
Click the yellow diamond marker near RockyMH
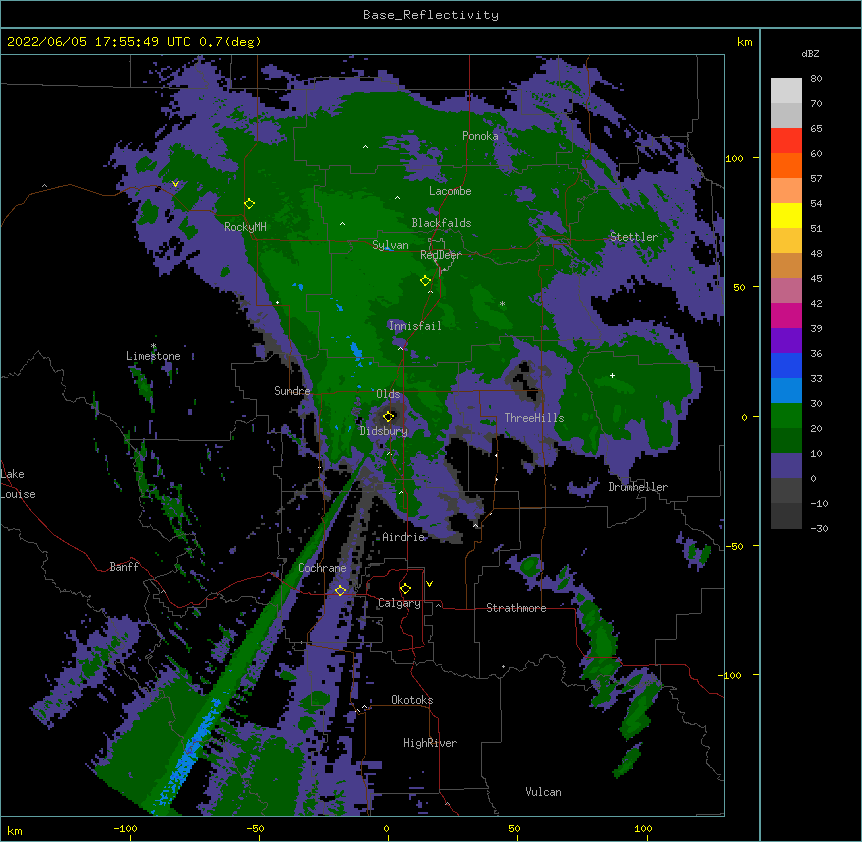click(x=249, y=204)
